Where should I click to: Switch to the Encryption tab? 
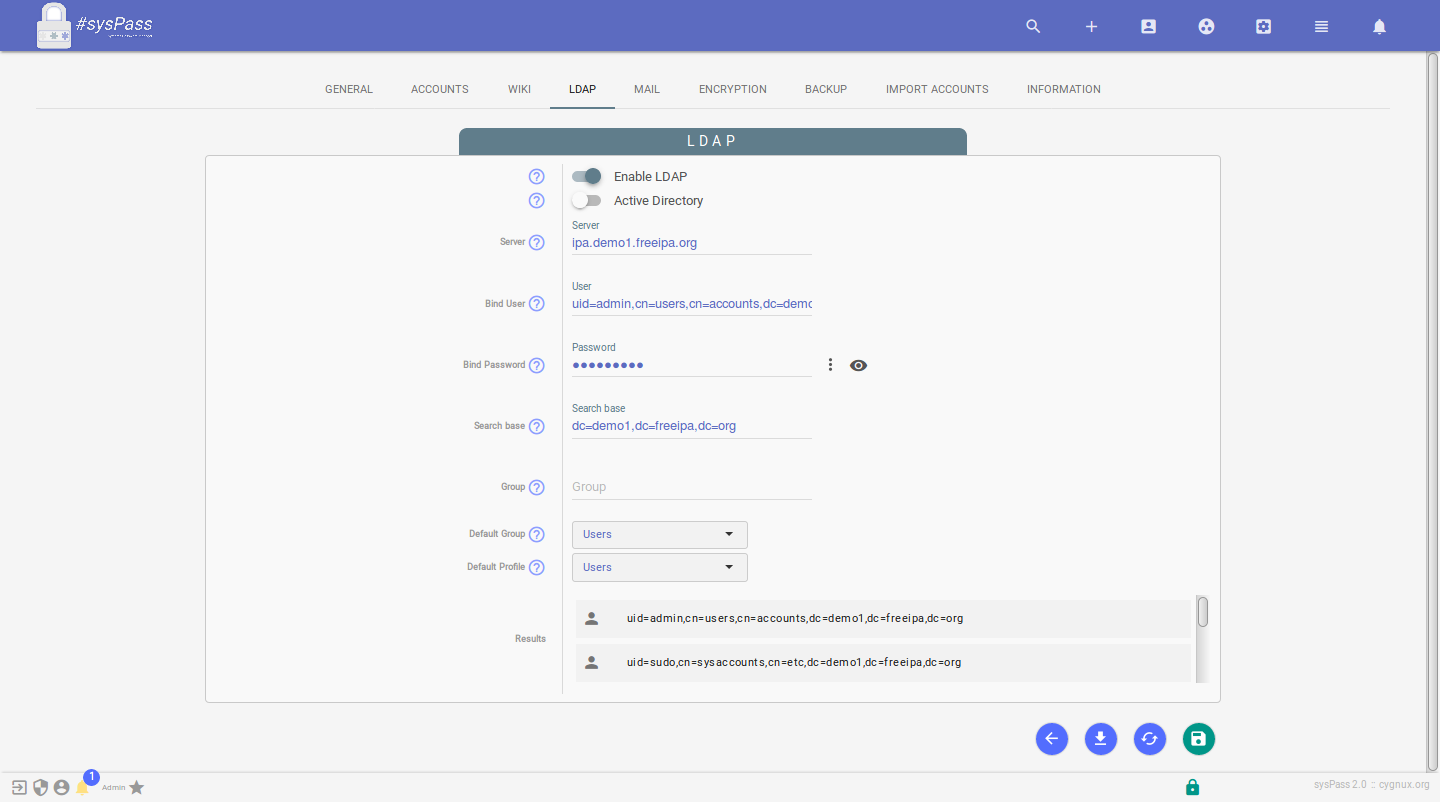(x=733, y=89)
